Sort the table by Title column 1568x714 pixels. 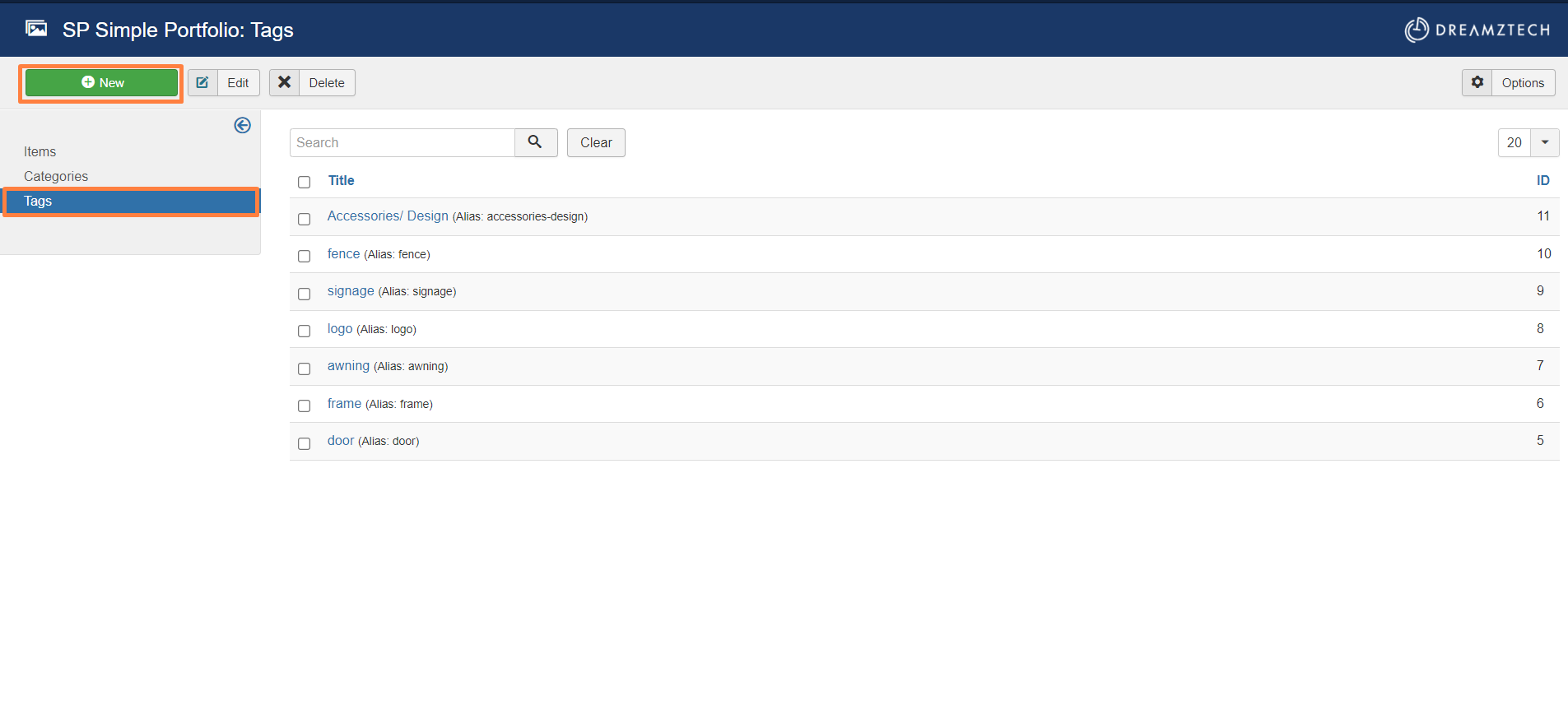(341, 181)
